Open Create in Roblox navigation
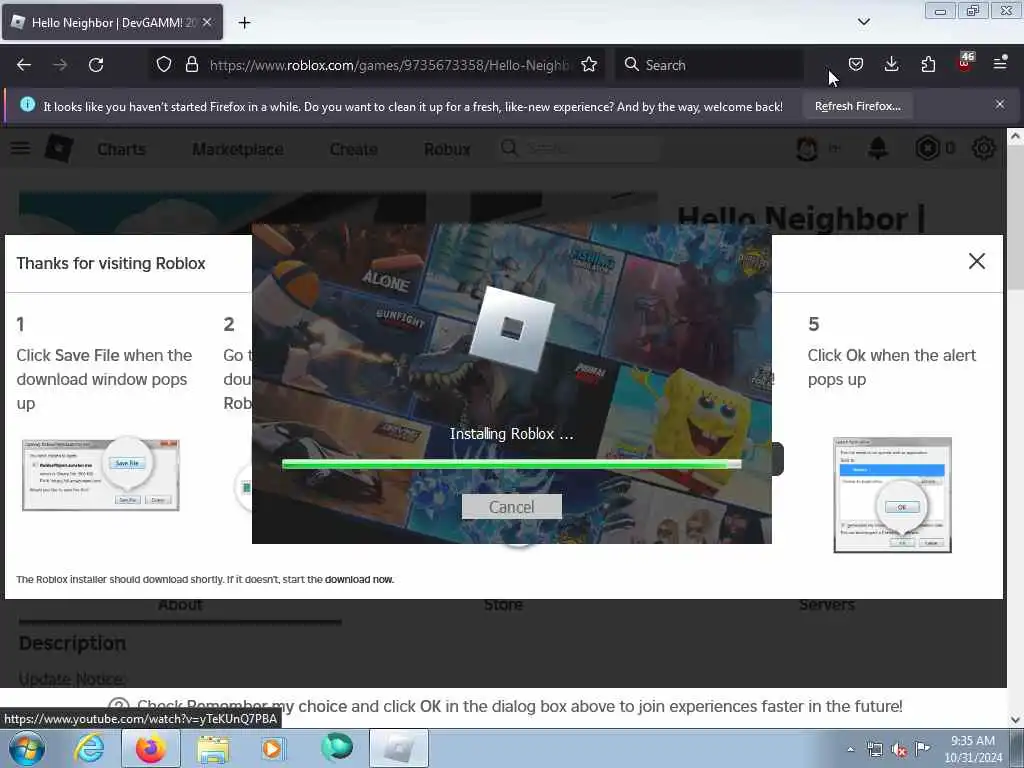 (x=353, y=150)
